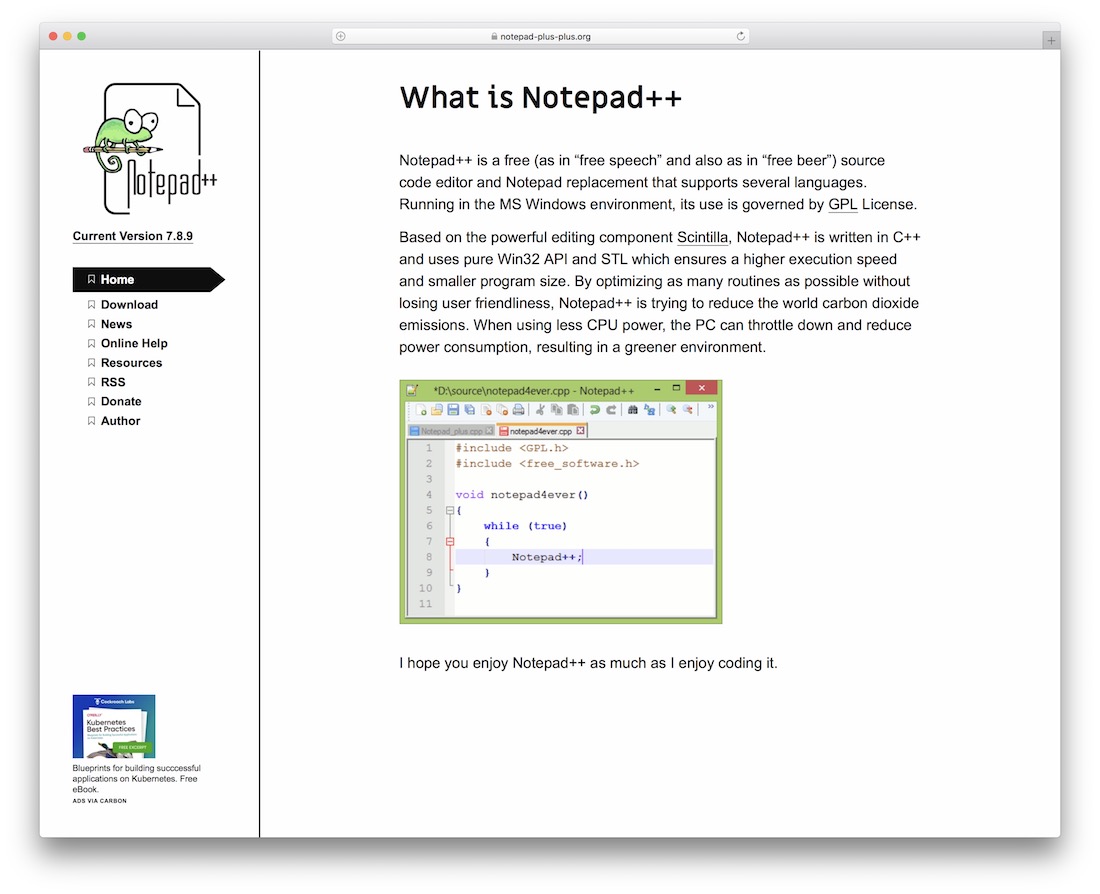
Task: Click the reader plus icon in the address bar
Action: coord(340,36)
